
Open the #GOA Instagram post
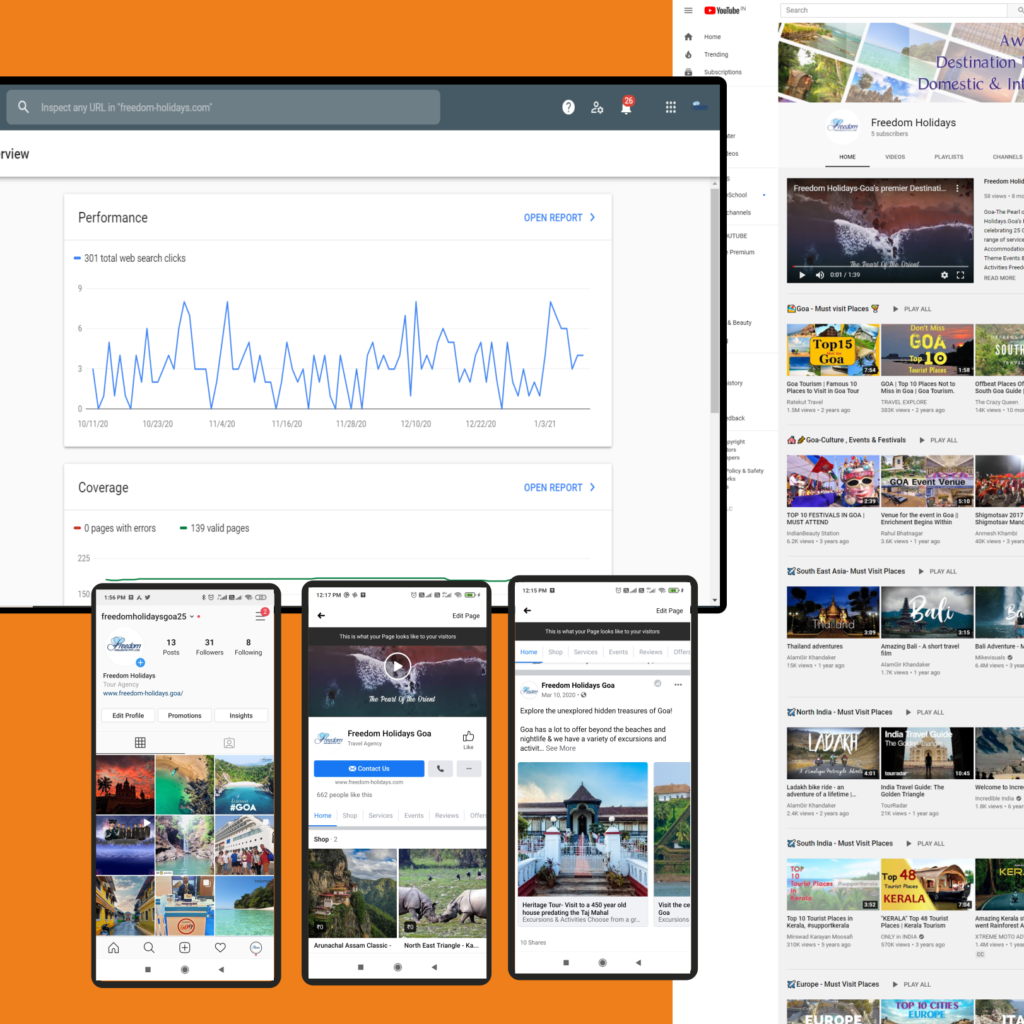tap(244, 784)
